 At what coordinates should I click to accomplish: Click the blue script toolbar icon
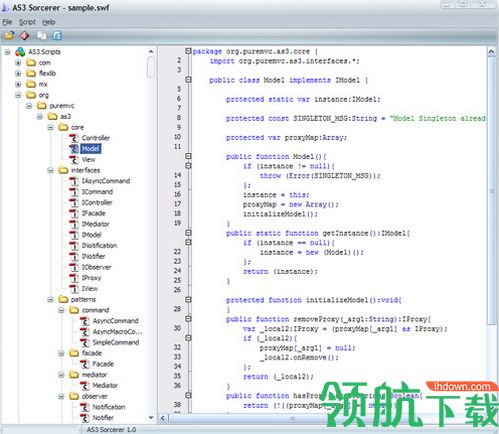tap(57, 35)
